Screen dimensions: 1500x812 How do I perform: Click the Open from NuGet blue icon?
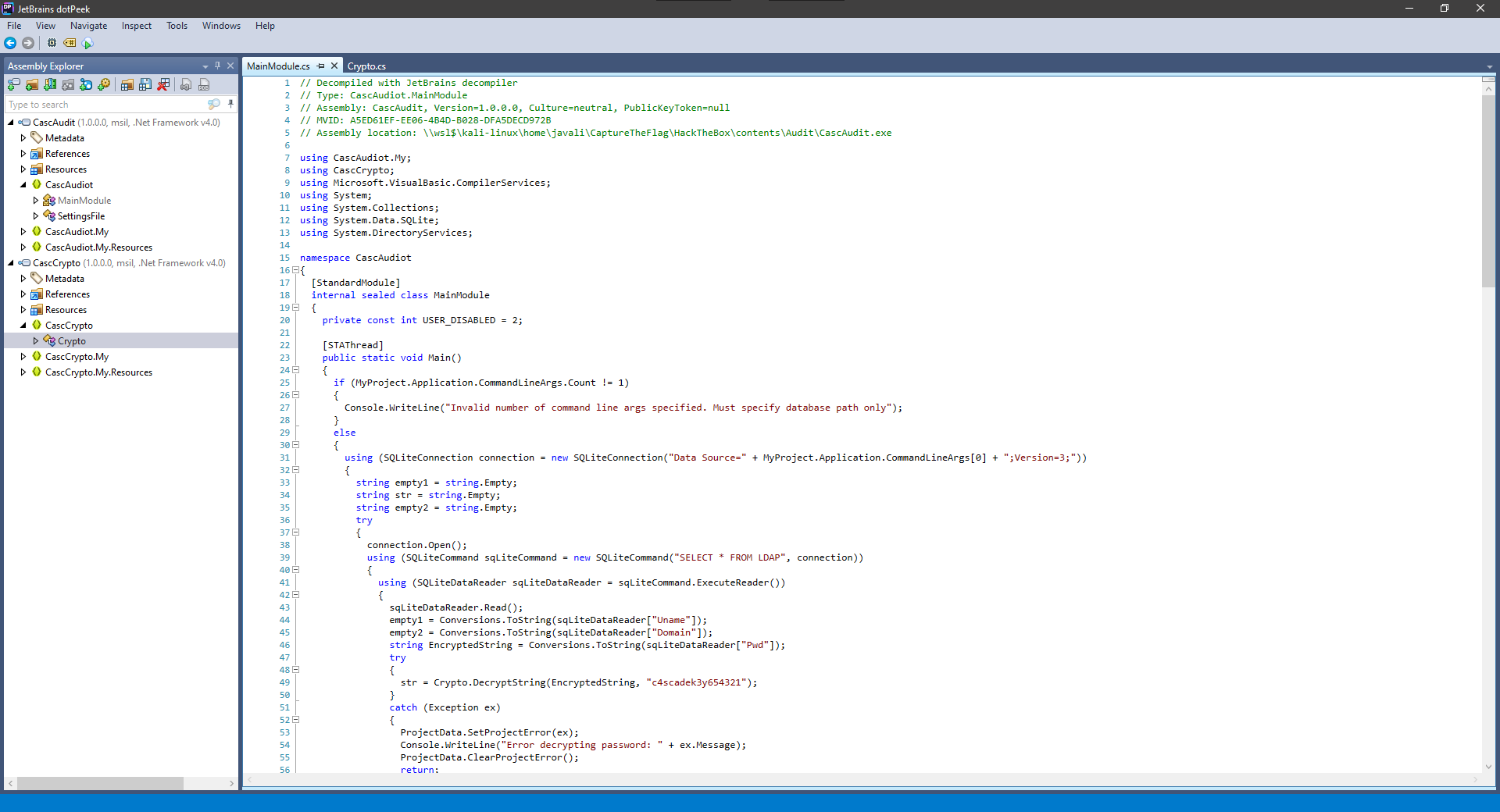(86, 84)
